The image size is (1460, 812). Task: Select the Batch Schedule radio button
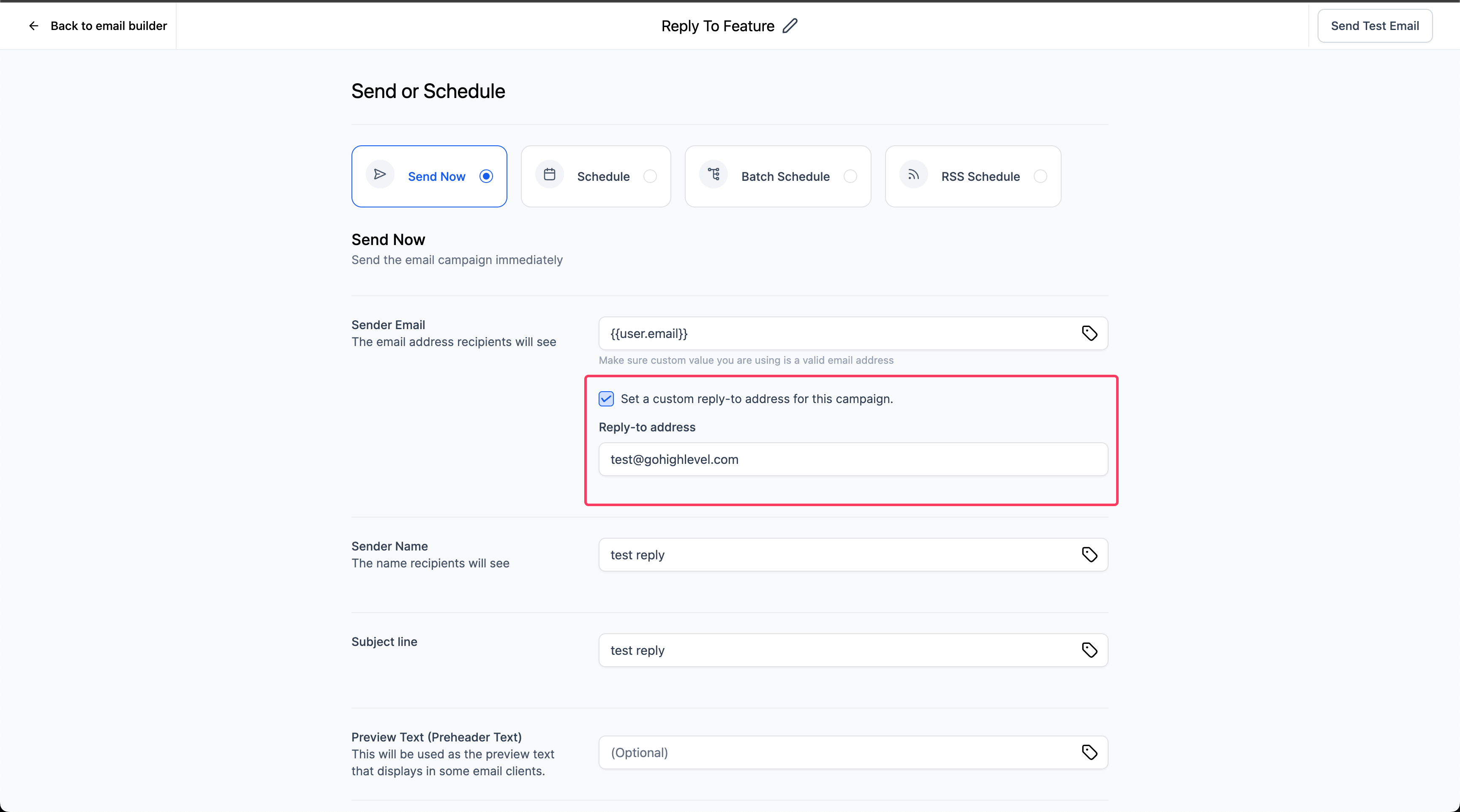click(x=850, y=176)
